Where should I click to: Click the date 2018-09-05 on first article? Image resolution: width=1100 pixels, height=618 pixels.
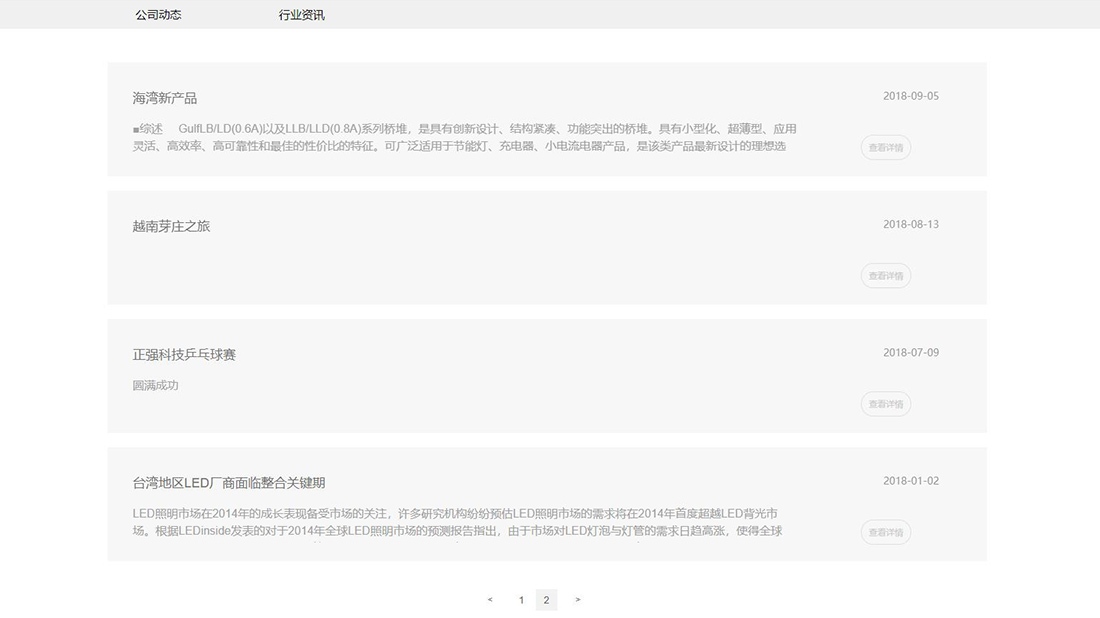pos(910,96)
